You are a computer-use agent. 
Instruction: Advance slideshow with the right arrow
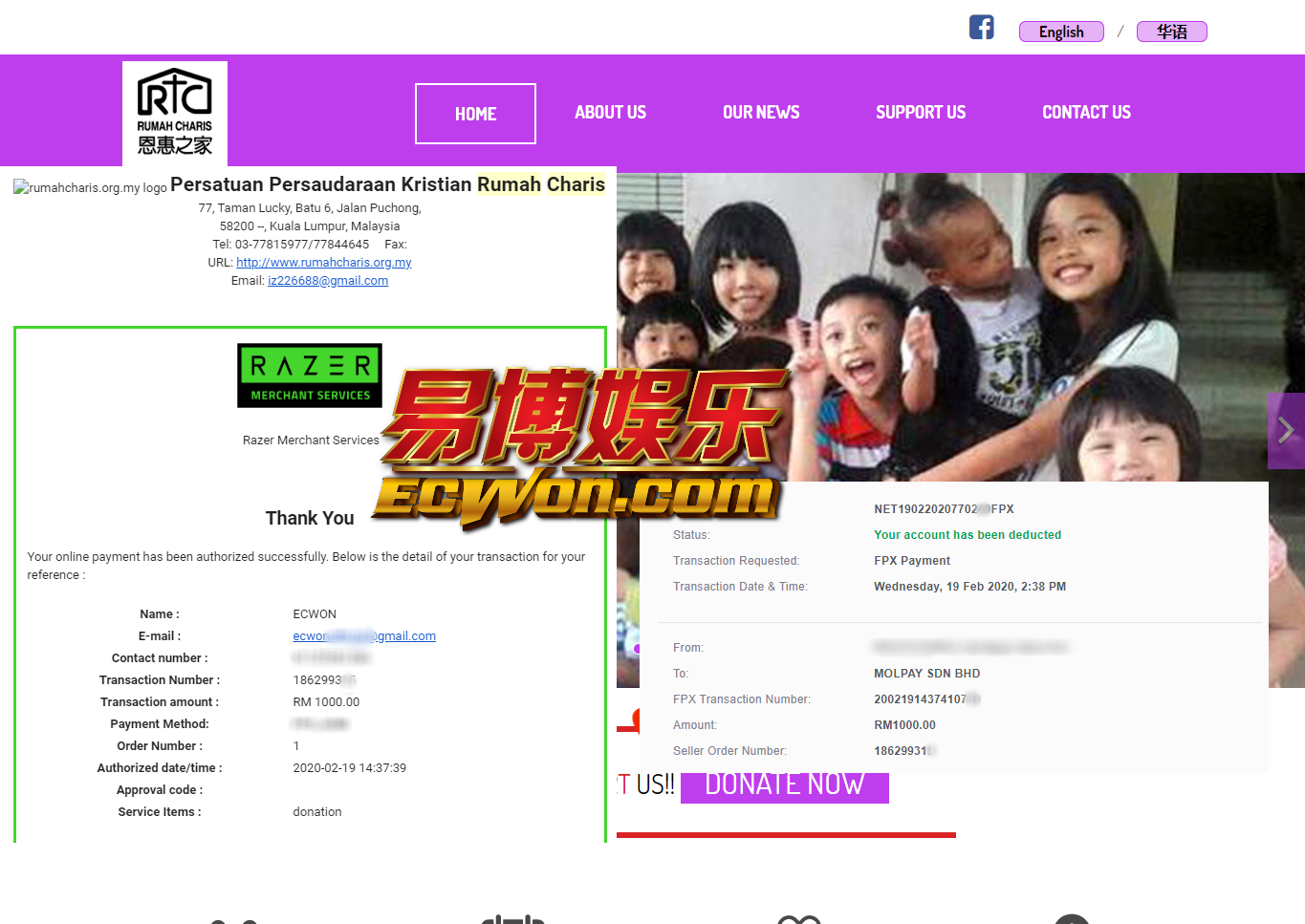point(1286,431)
